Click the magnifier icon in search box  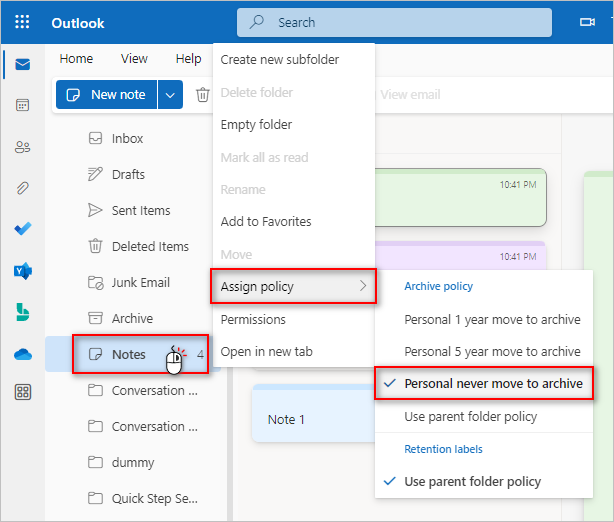tap(257, 22)
